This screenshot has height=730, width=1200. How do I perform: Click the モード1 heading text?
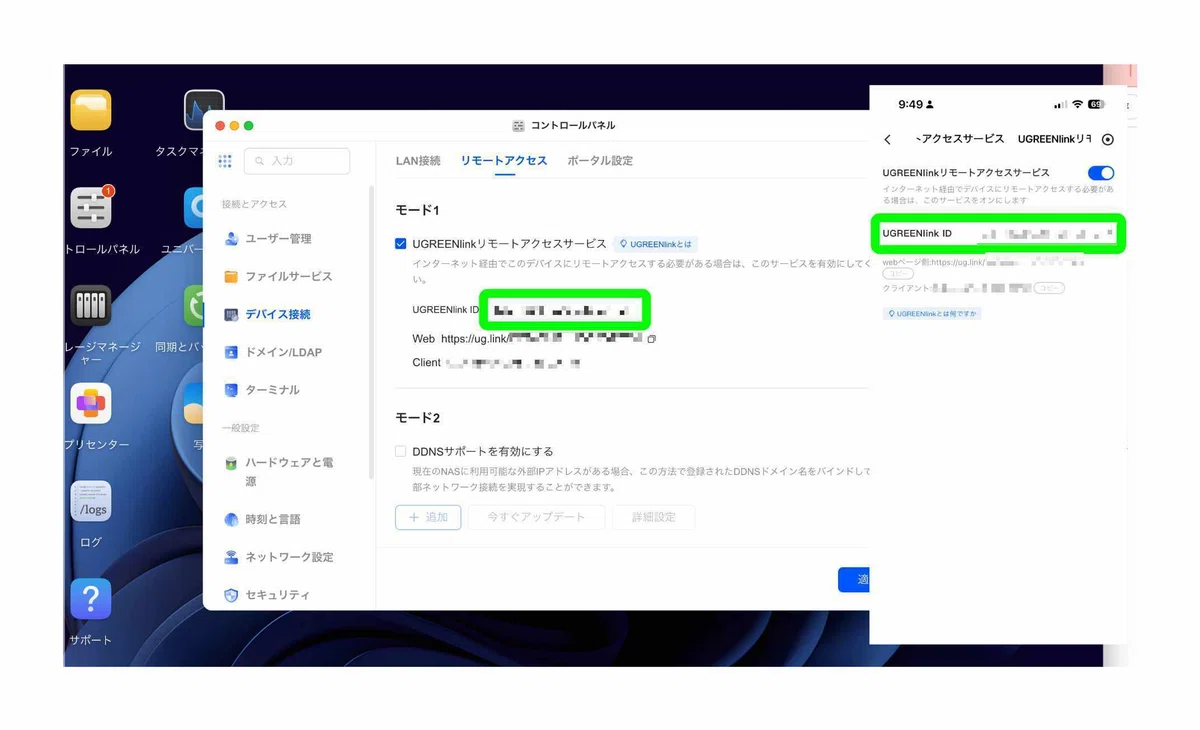click(418, 211)
